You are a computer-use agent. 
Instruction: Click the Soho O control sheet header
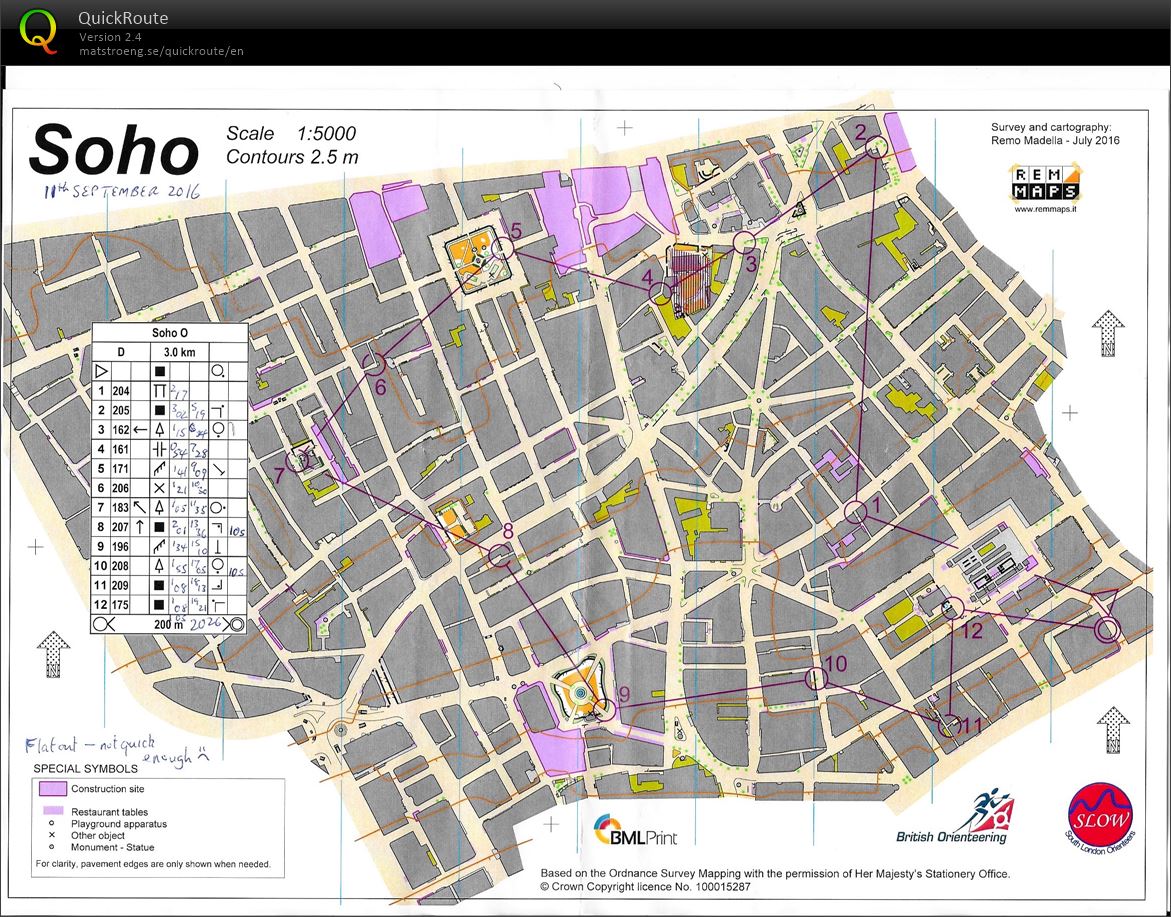[x=170, y=333]
